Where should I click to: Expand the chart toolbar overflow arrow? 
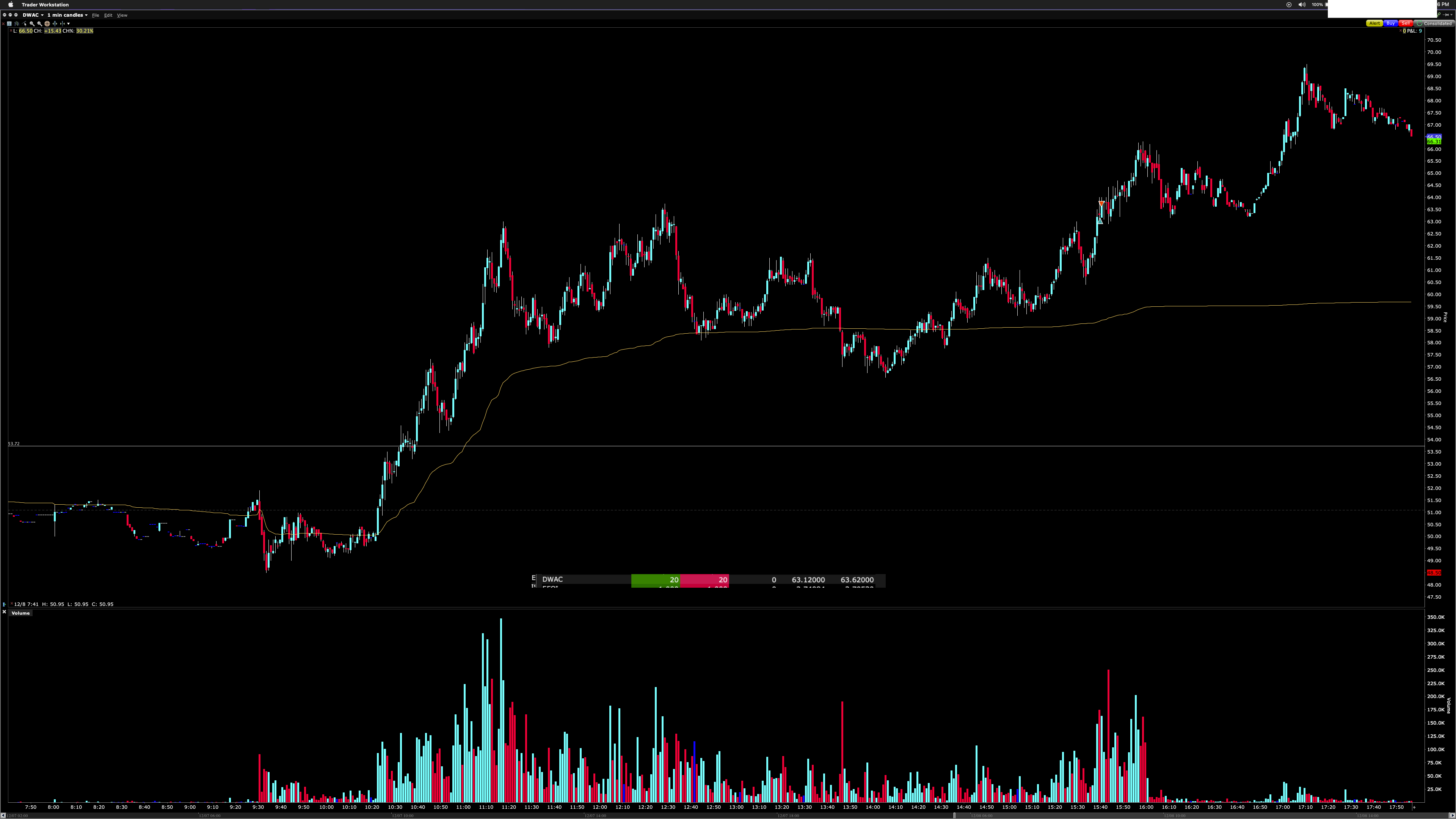(x=68, y=24)
